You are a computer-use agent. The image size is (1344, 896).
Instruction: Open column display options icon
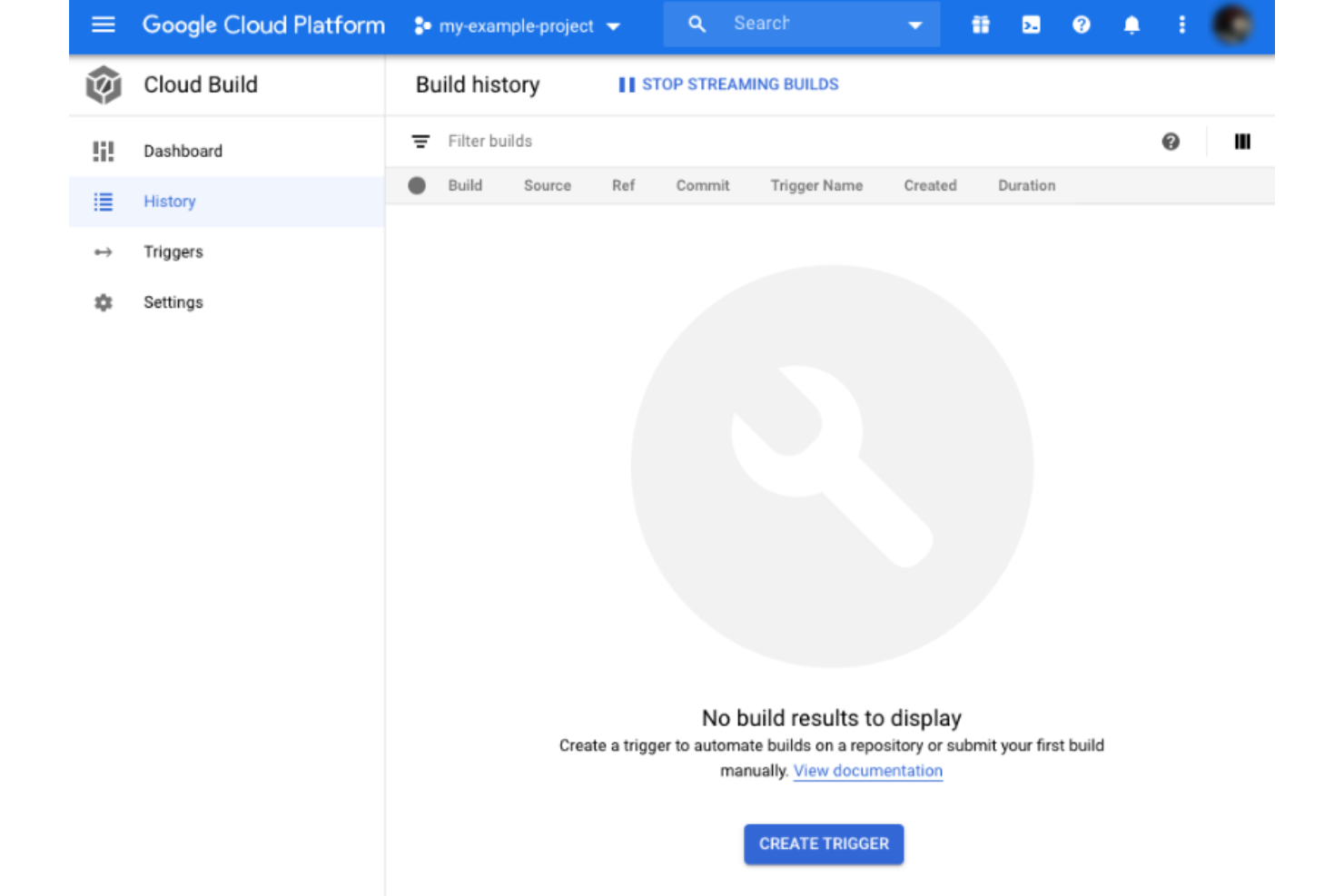click(x=1242, y=142)
